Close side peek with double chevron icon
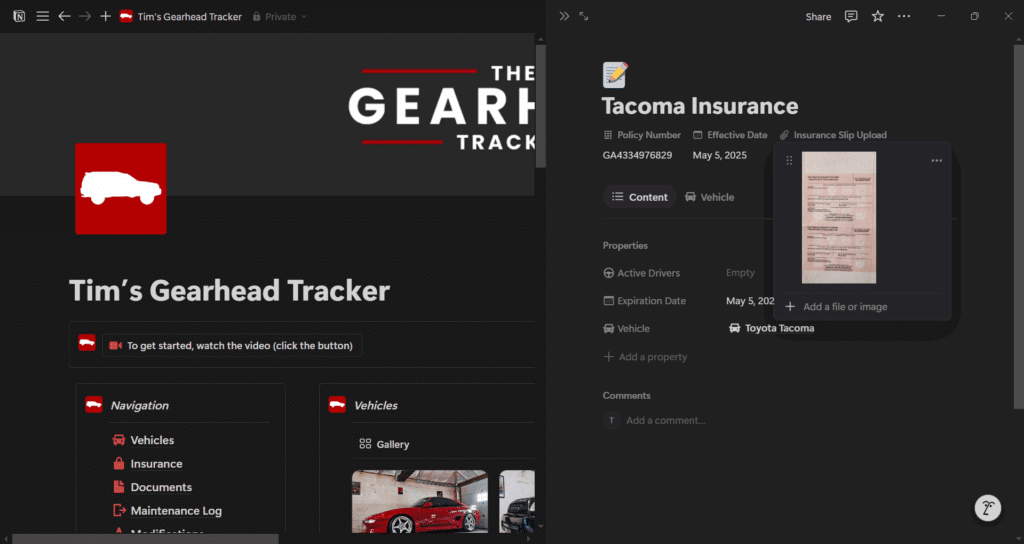 [x=564, y=16]
